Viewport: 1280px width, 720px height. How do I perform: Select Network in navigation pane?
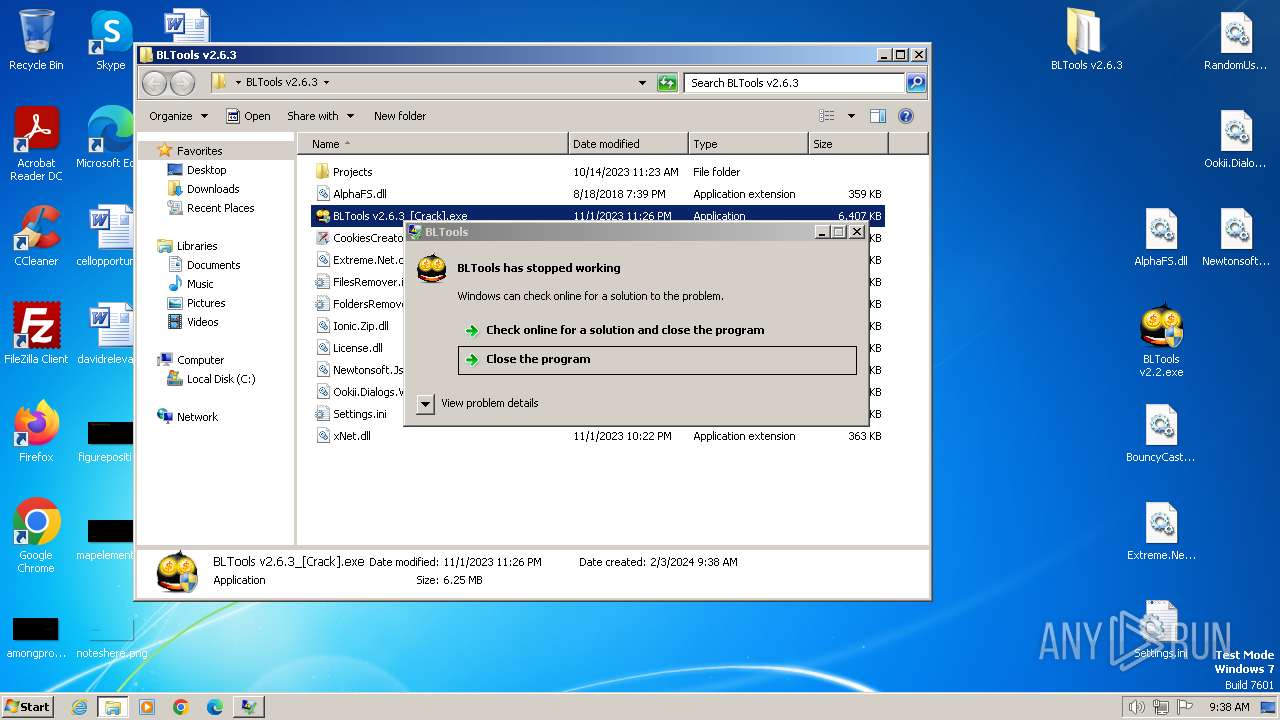pos(196,417)
